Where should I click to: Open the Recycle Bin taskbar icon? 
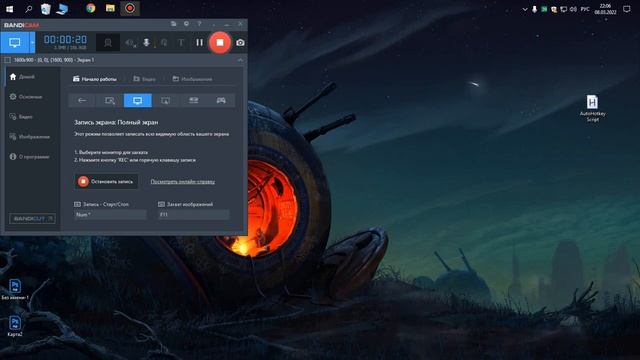coord(46,9)
